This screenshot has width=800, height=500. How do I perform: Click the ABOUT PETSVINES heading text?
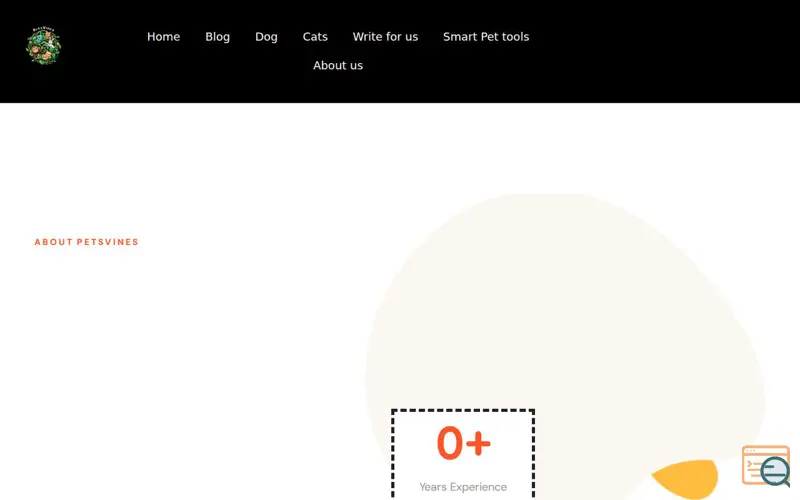coord(87,242)
